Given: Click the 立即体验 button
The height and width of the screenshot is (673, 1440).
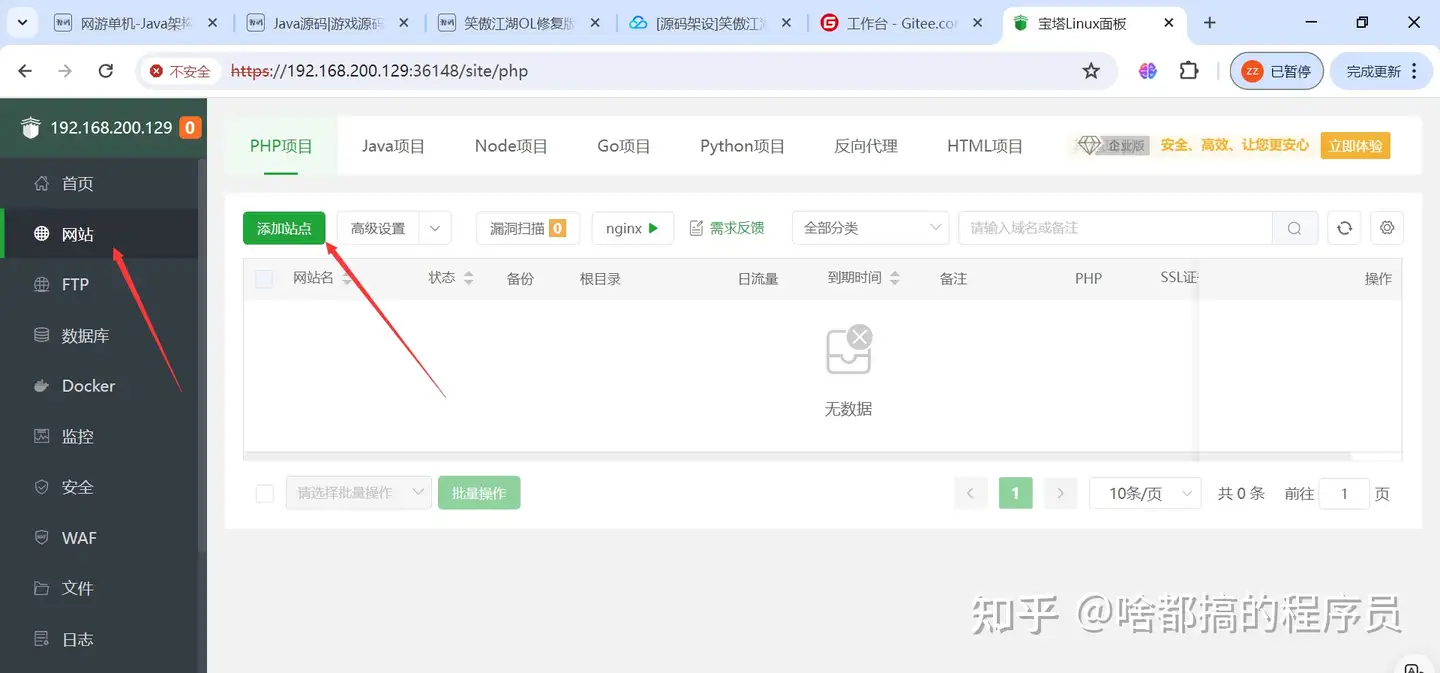Looking at the screenshot, I should pos(1355,146).
